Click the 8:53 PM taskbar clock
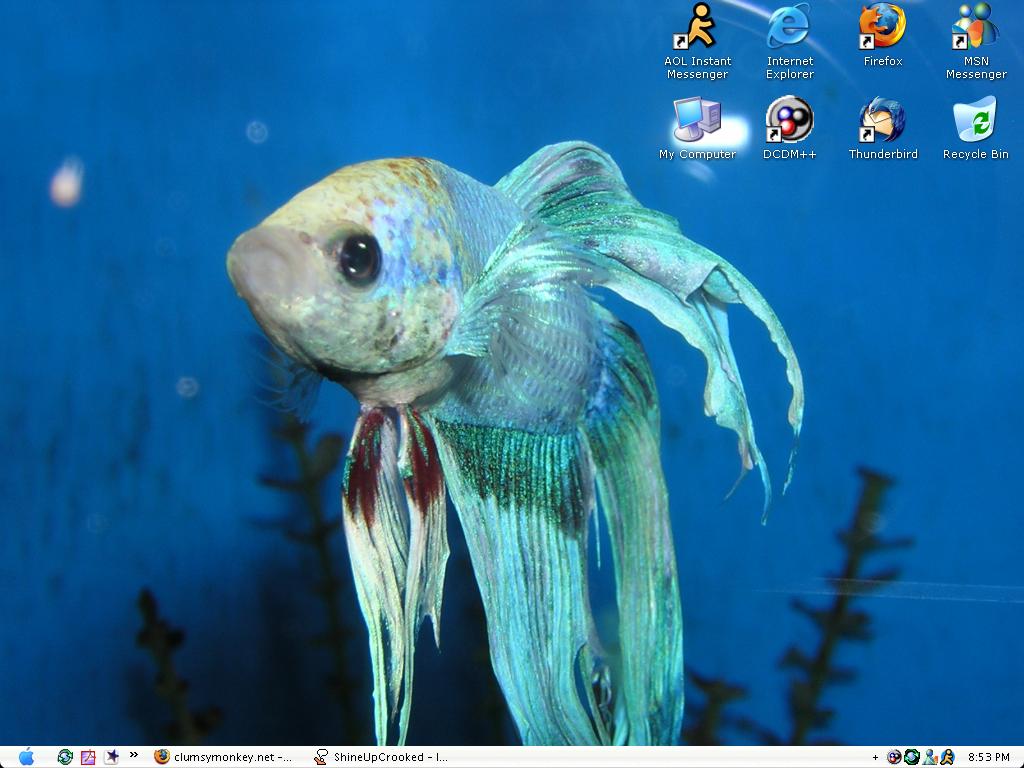Image resolution: width=1024 pixels, height=768 pixels. click(x=989, y=758)
